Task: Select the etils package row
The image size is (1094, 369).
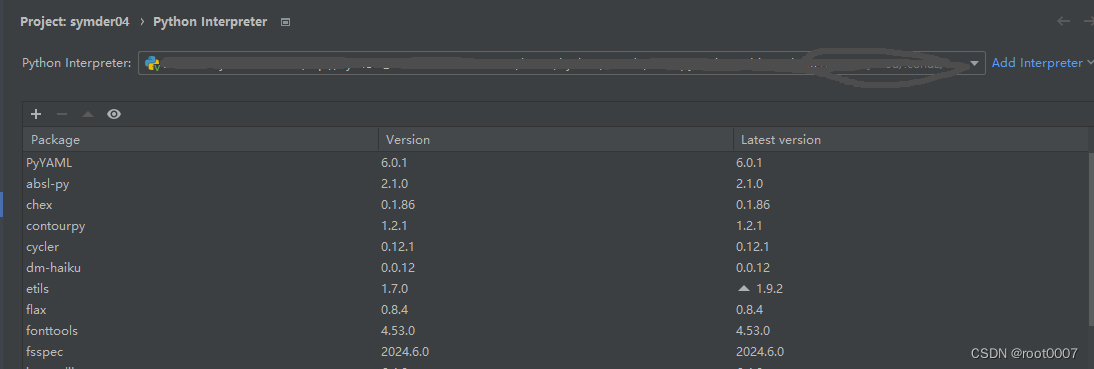Action: click(555, 289)
